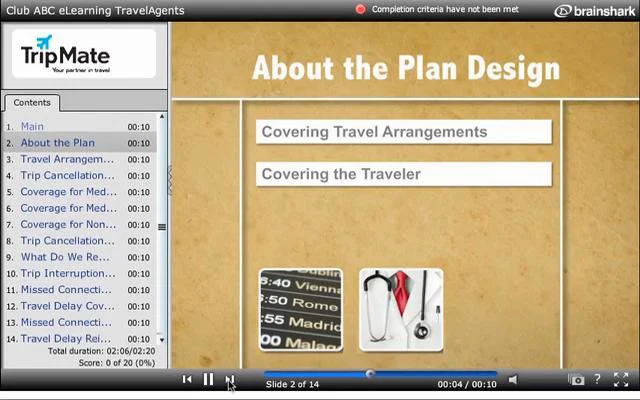Open slide 6 Coverage for Med...
Screen dimensions: 640x400
pos(69,208)
